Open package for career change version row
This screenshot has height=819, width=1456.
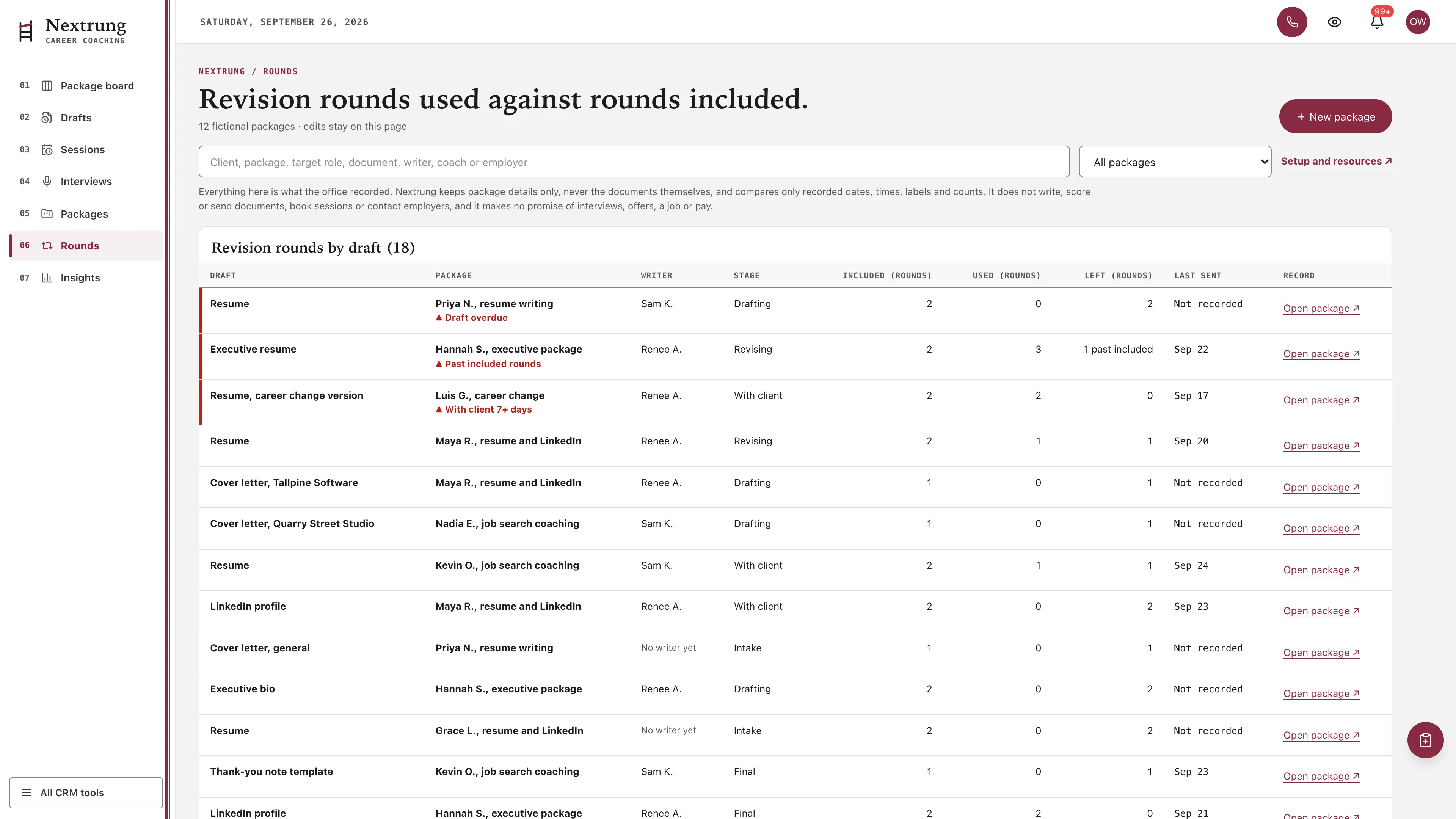(x=1321, y=400)
